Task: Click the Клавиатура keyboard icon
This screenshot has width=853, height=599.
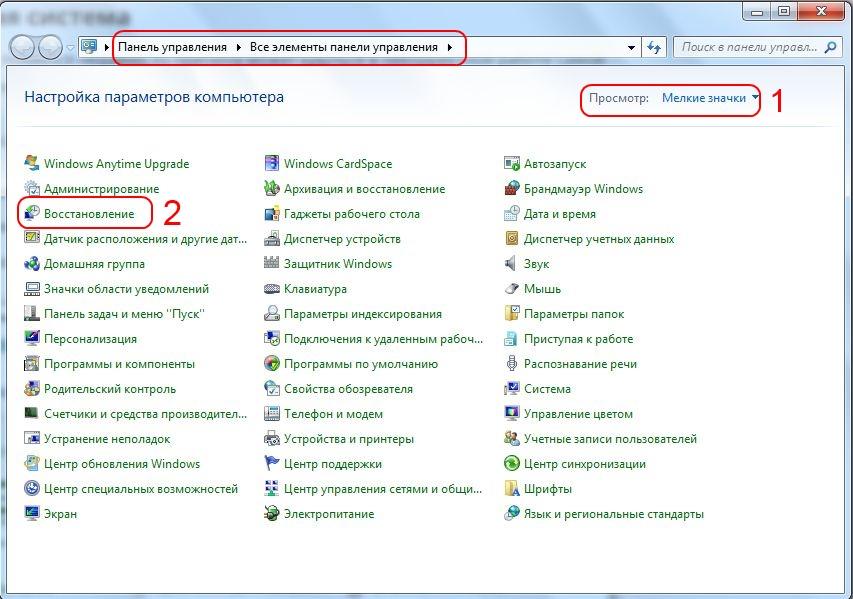Action: pyautogui.click(x=271, y=288)
